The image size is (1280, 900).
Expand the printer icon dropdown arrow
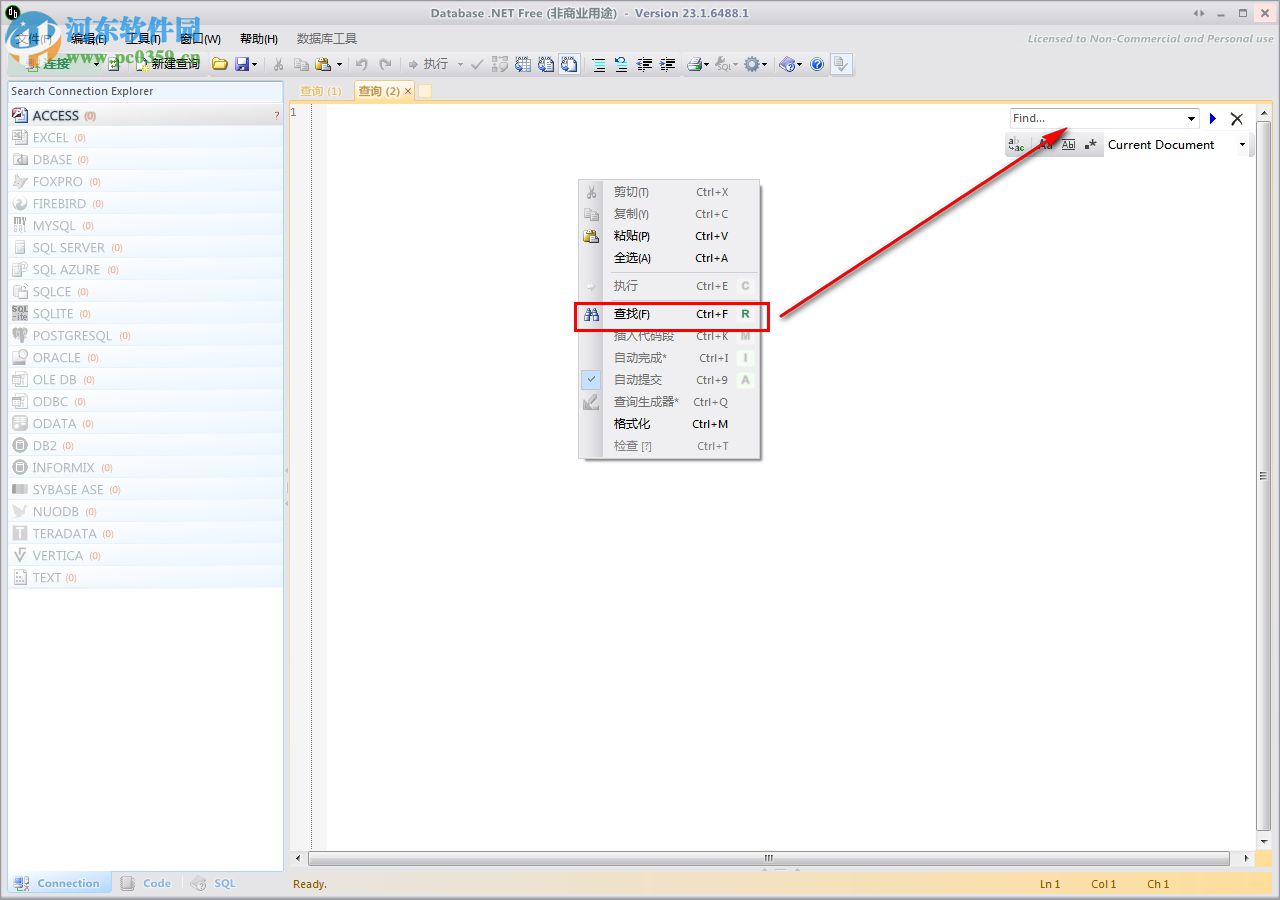click(707, 64)
